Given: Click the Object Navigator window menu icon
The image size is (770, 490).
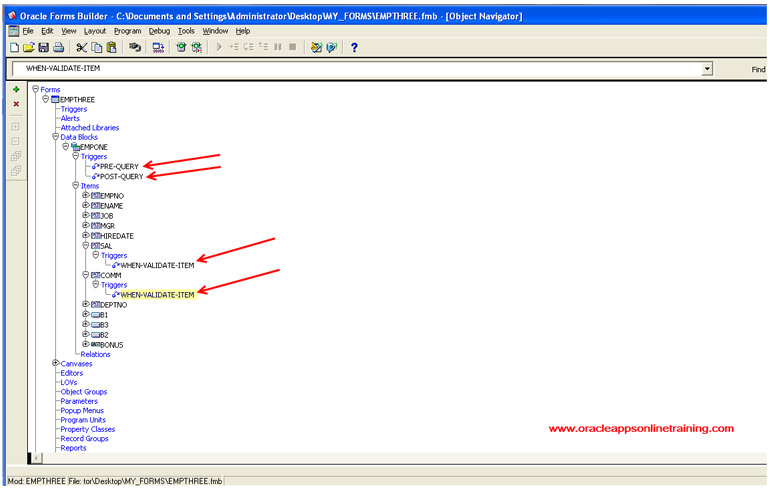Looking at the screenshot, I should pyautogui.click(x=14, y=31).
